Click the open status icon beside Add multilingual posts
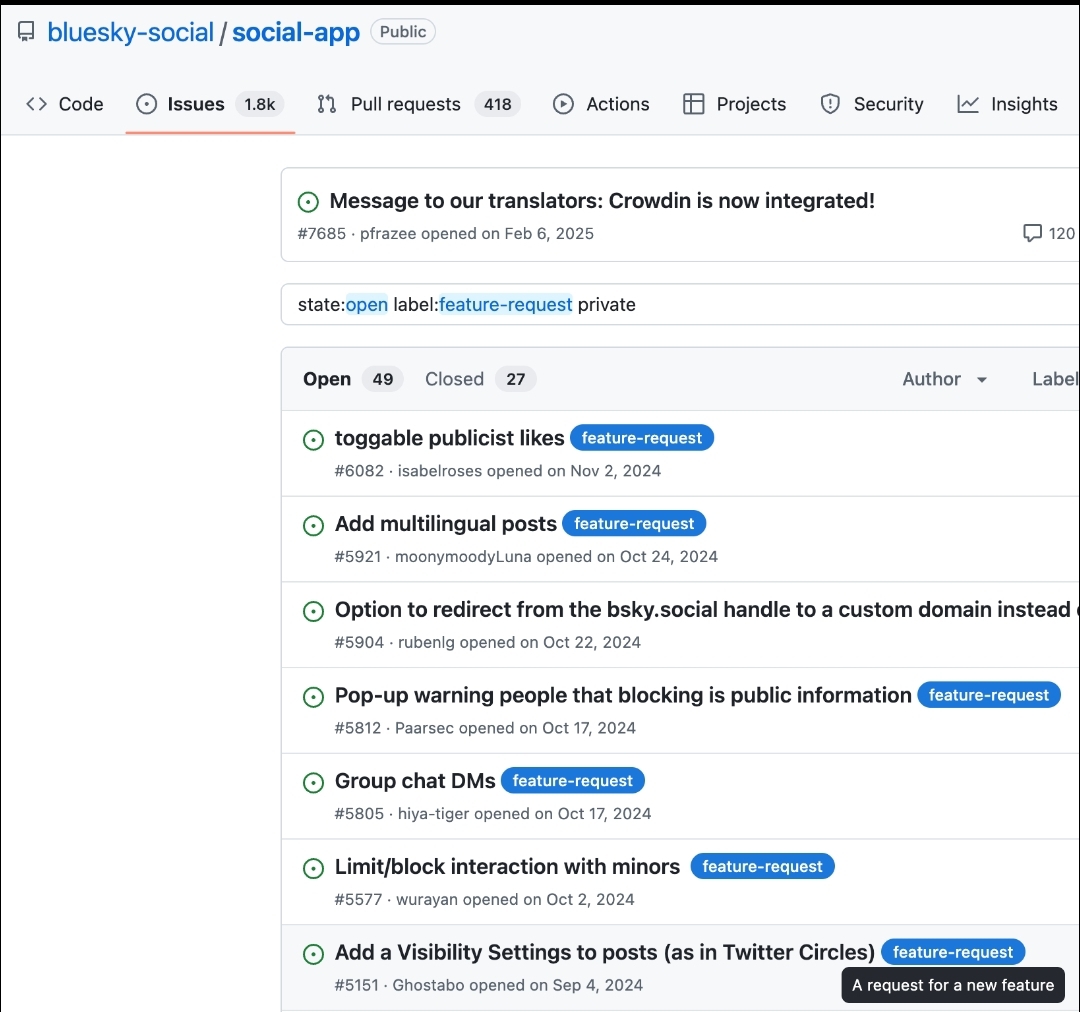The image size is (1080, 1012). (x=314, y=525)
